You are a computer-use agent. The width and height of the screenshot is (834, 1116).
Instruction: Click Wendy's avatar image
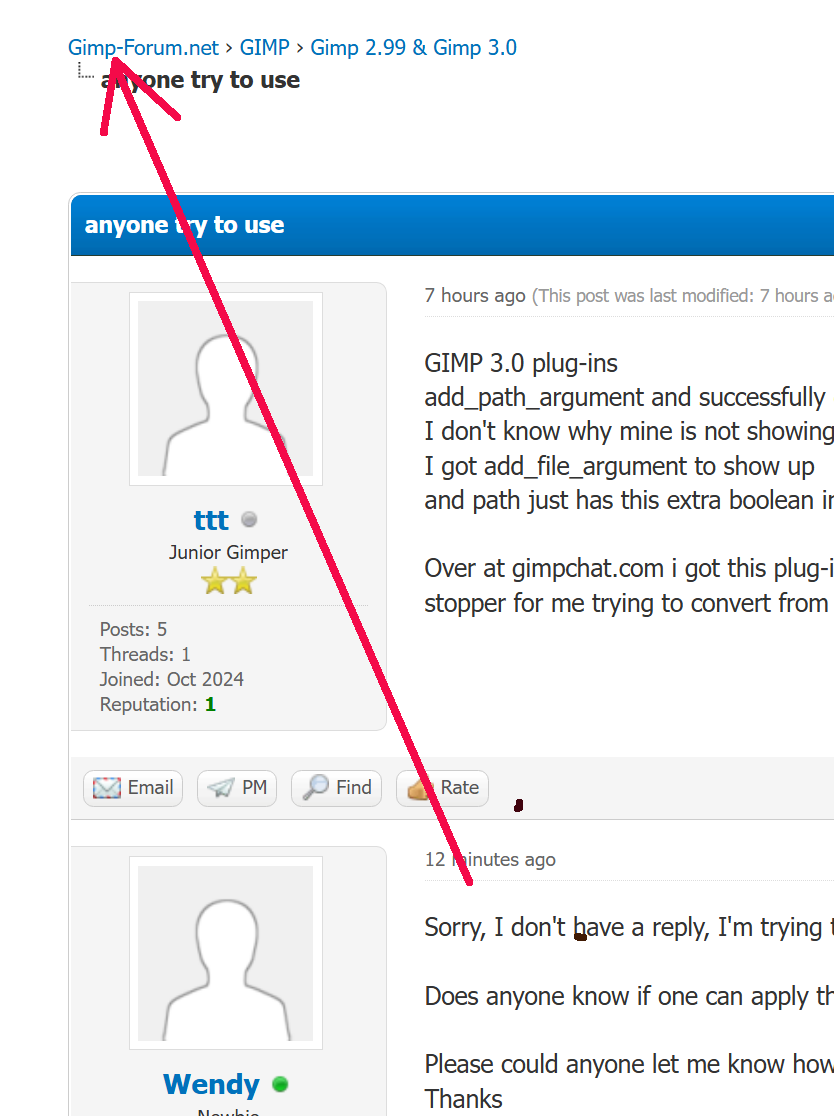click(226, 953)
